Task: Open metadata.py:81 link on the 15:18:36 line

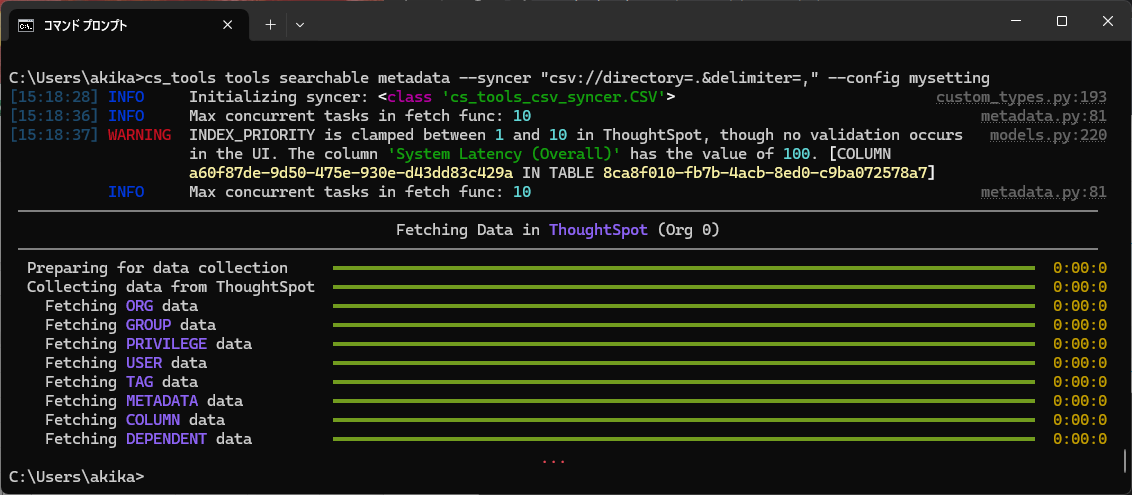Action: click(1043, 116)
